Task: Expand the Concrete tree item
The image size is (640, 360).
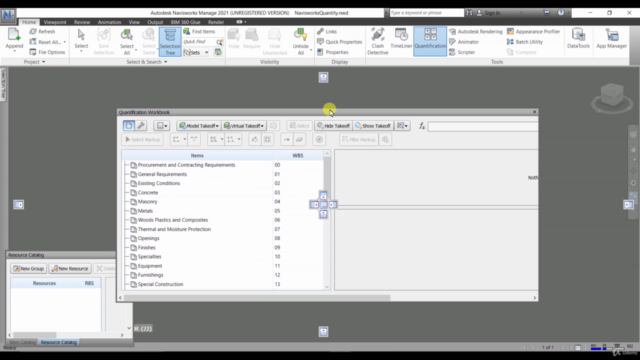Action: point(127,193)
